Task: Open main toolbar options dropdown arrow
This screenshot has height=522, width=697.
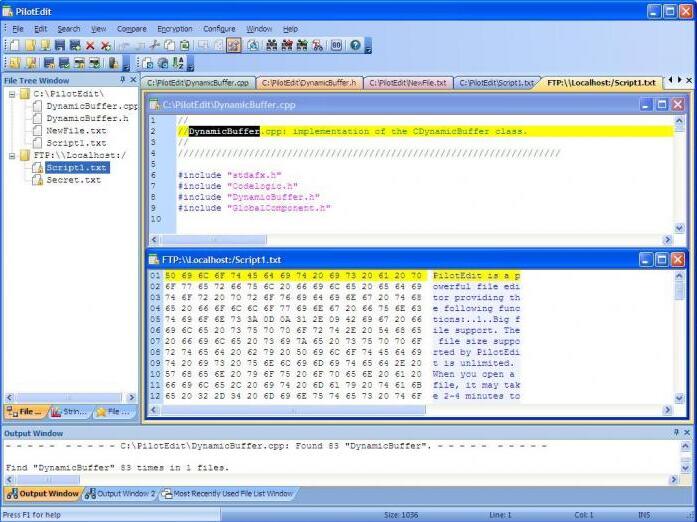Action: point(368,46)
